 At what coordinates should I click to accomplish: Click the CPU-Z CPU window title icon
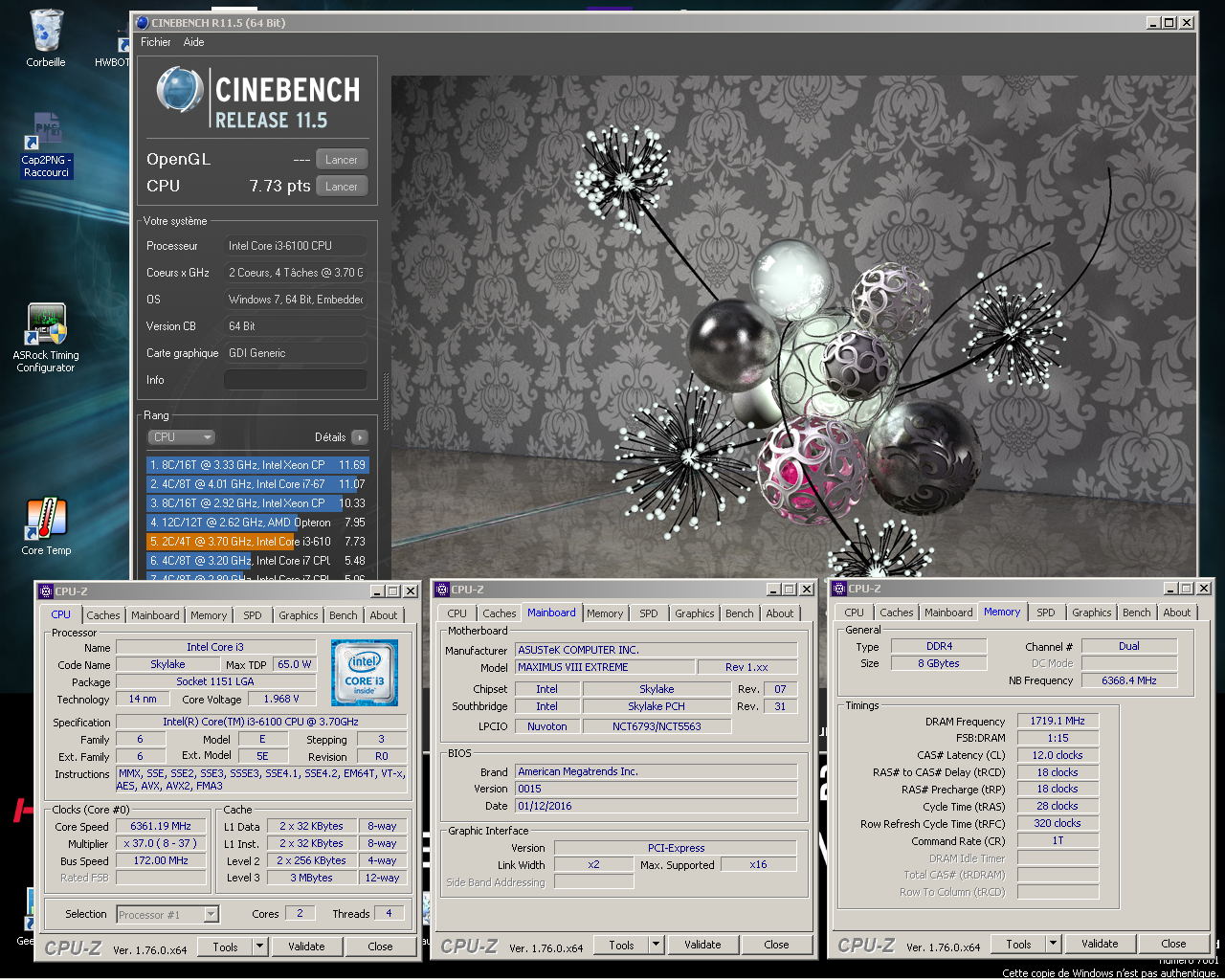(46, 591)
